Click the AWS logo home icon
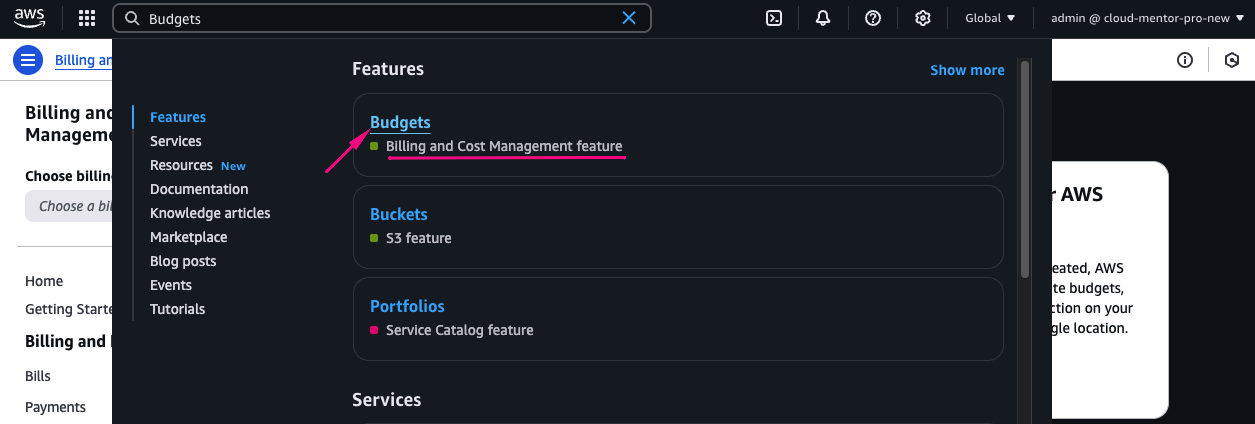Viewport: 1255px width, 424px height. (x=30, y=18)
